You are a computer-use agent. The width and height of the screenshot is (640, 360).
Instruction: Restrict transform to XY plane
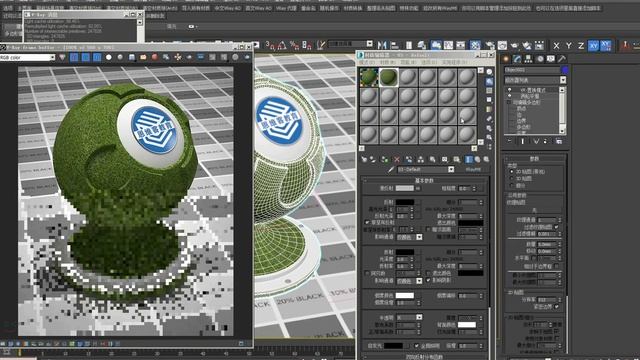coord(593,46)
